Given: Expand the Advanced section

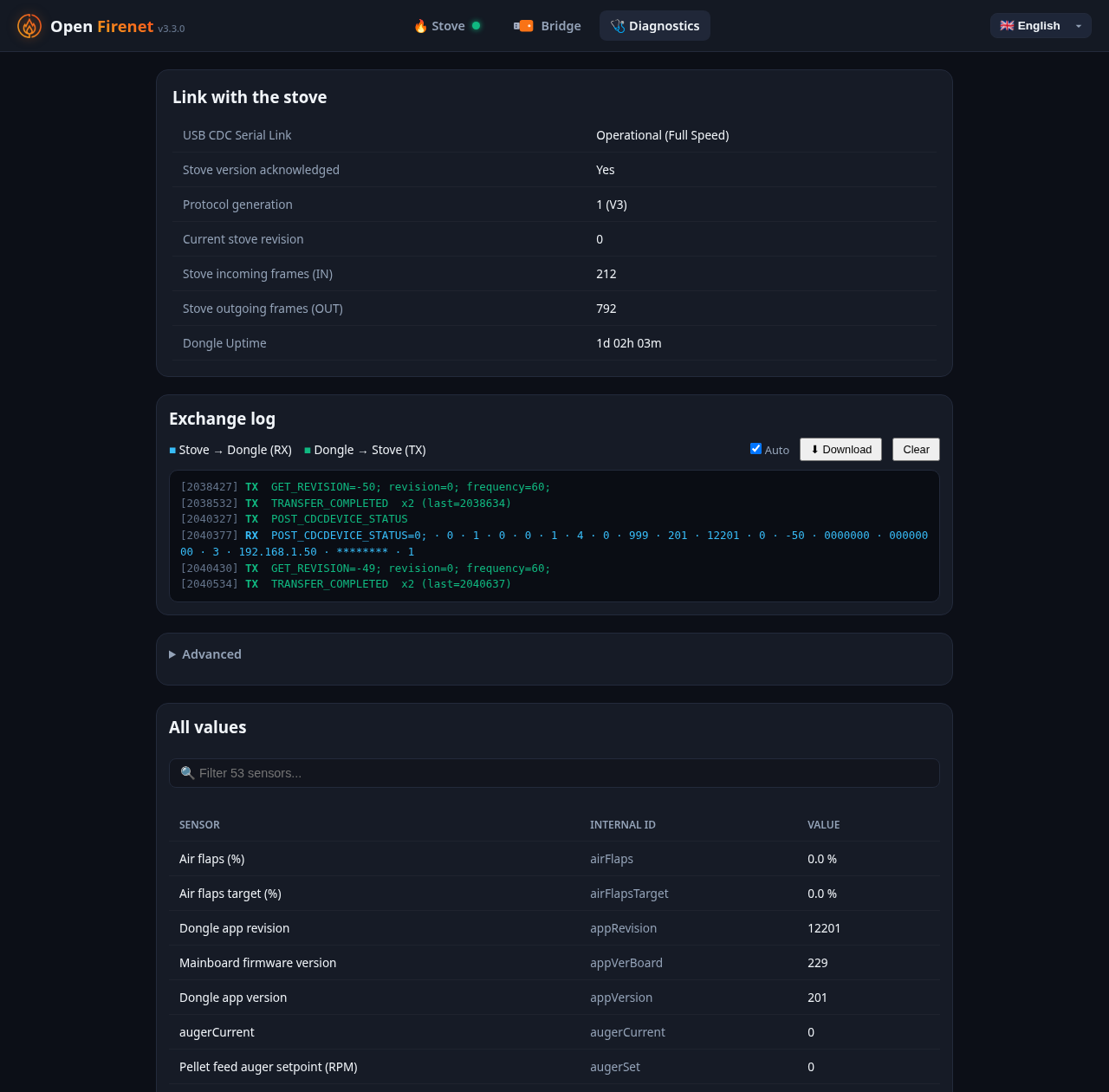Looking at the screenshot, I should point(205,654).
